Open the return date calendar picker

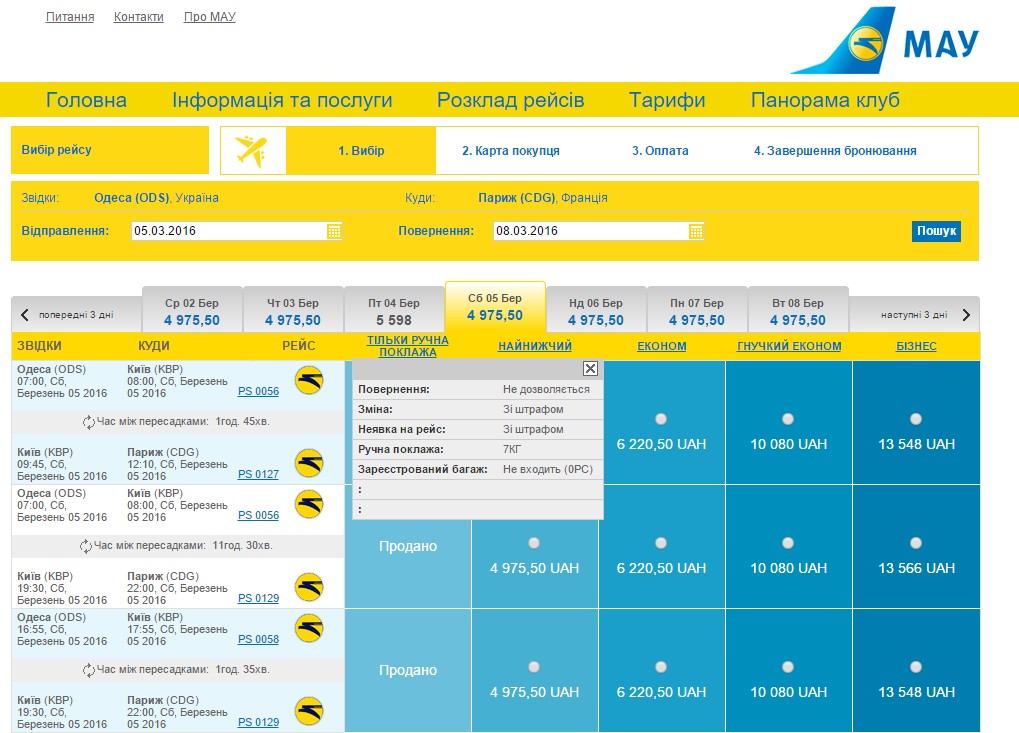tap(696, 231)
